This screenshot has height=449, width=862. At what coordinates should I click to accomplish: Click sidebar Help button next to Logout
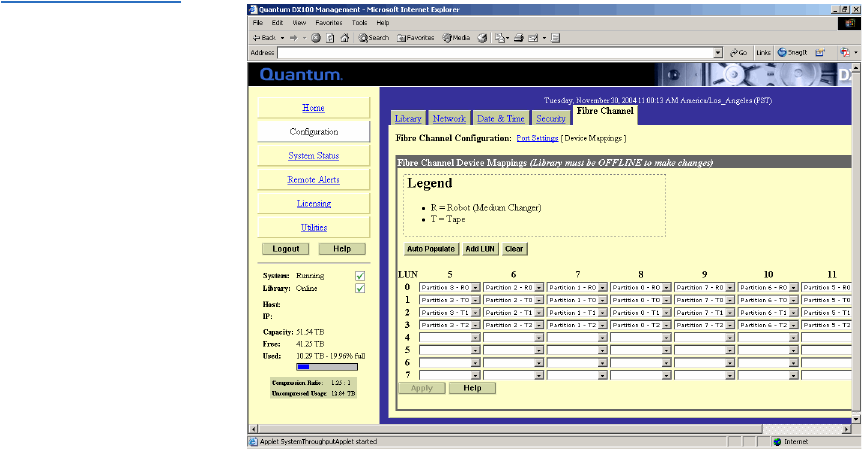click(x=342, y=249)
